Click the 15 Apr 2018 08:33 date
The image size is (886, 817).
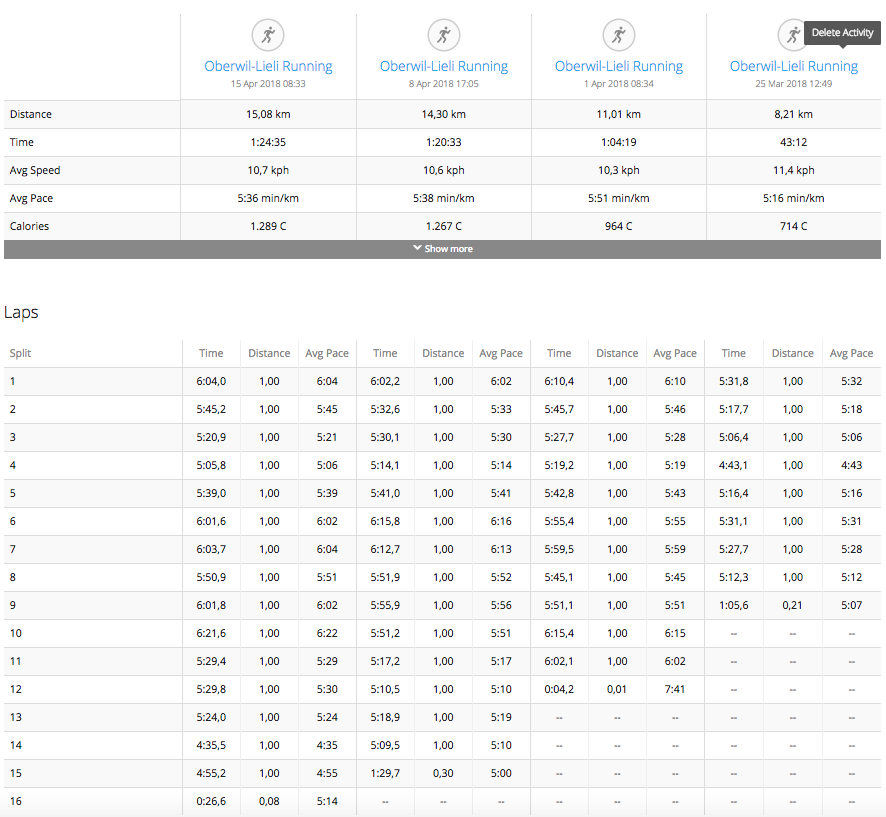click(x=268, y=84)
